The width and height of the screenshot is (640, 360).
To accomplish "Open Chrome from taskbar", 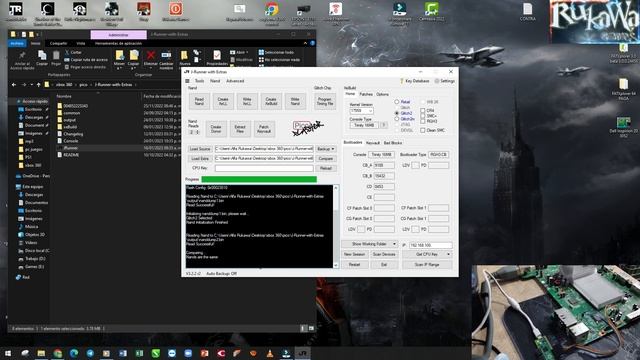I will coord(58,353).
